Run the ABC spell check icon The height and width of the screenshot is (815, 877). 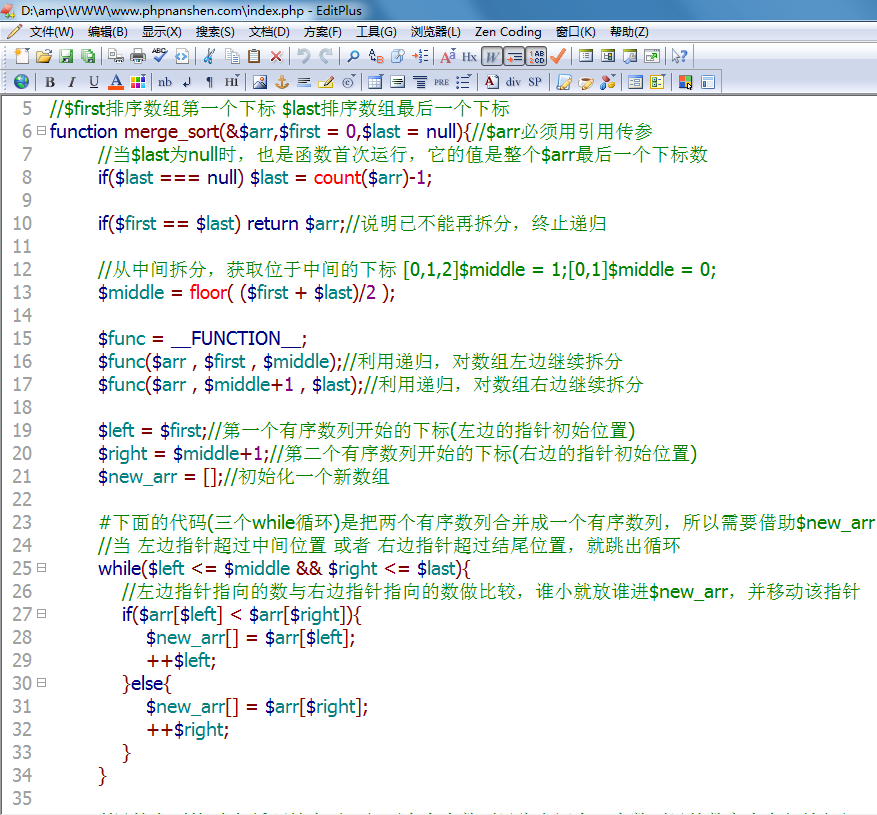[160, 56]
